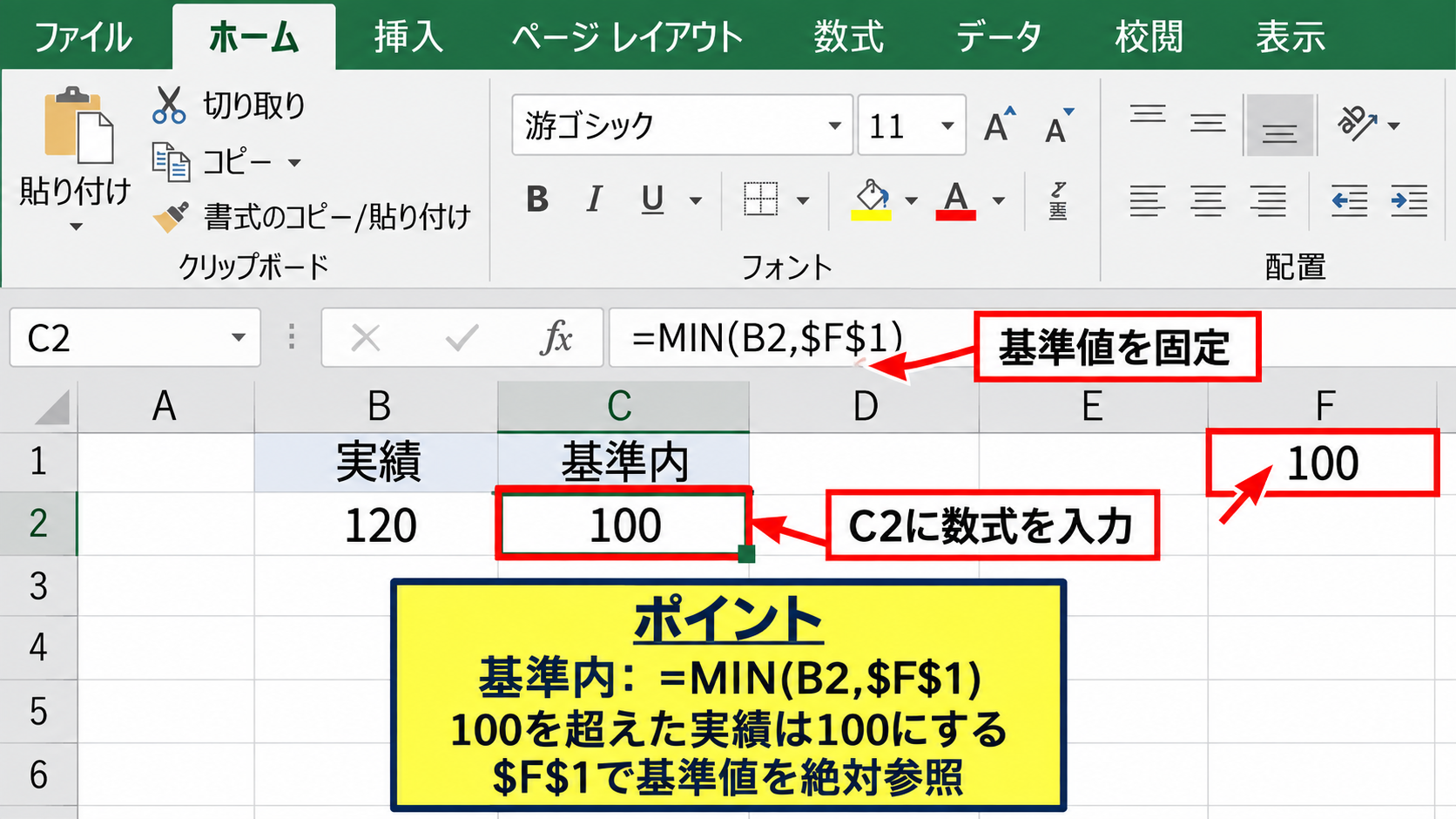1456x819 pixels.
Task: Confirm formula with the checkmark icon
Action: click(462, 337)
